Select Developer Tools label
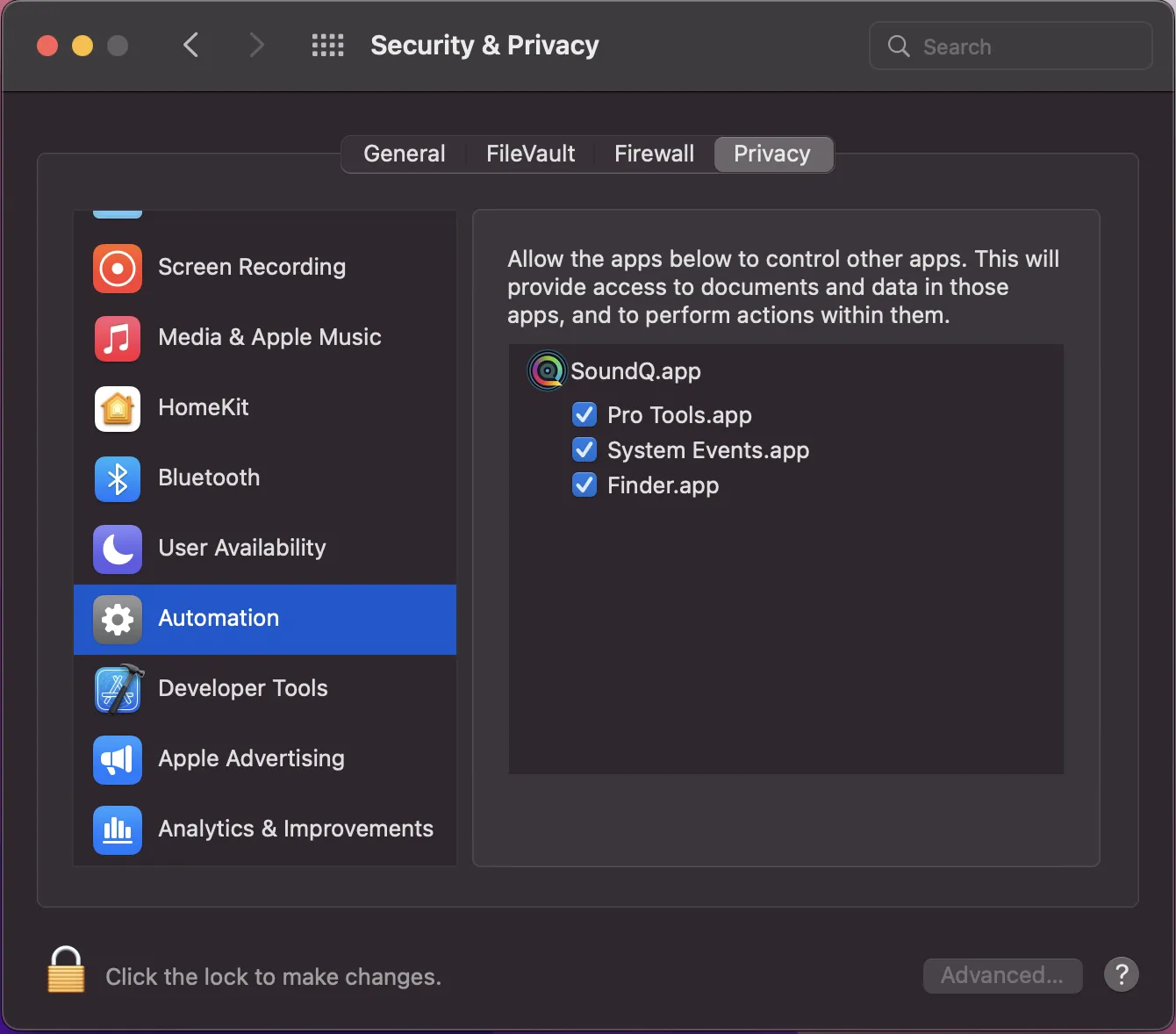Viewport: 1176px width, 1034px height. [x=243, y=688]
